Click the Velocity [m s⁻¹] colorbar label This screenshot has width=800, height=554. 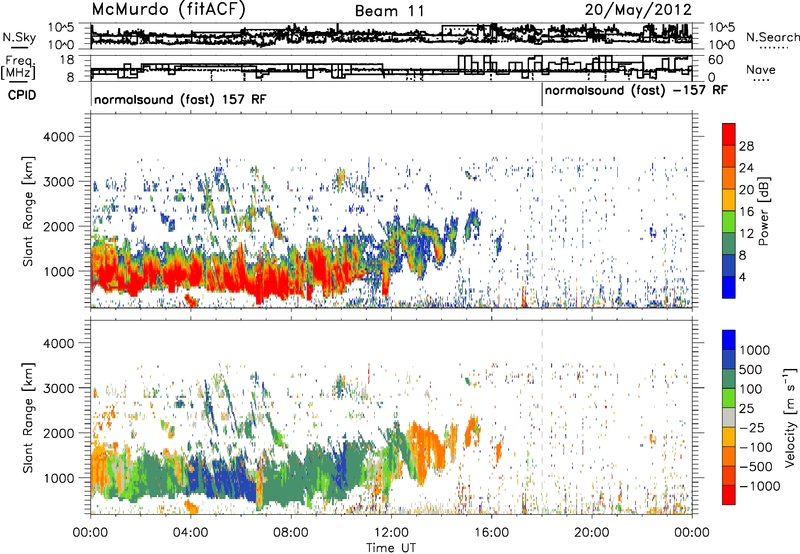click(x=790, y=417)
